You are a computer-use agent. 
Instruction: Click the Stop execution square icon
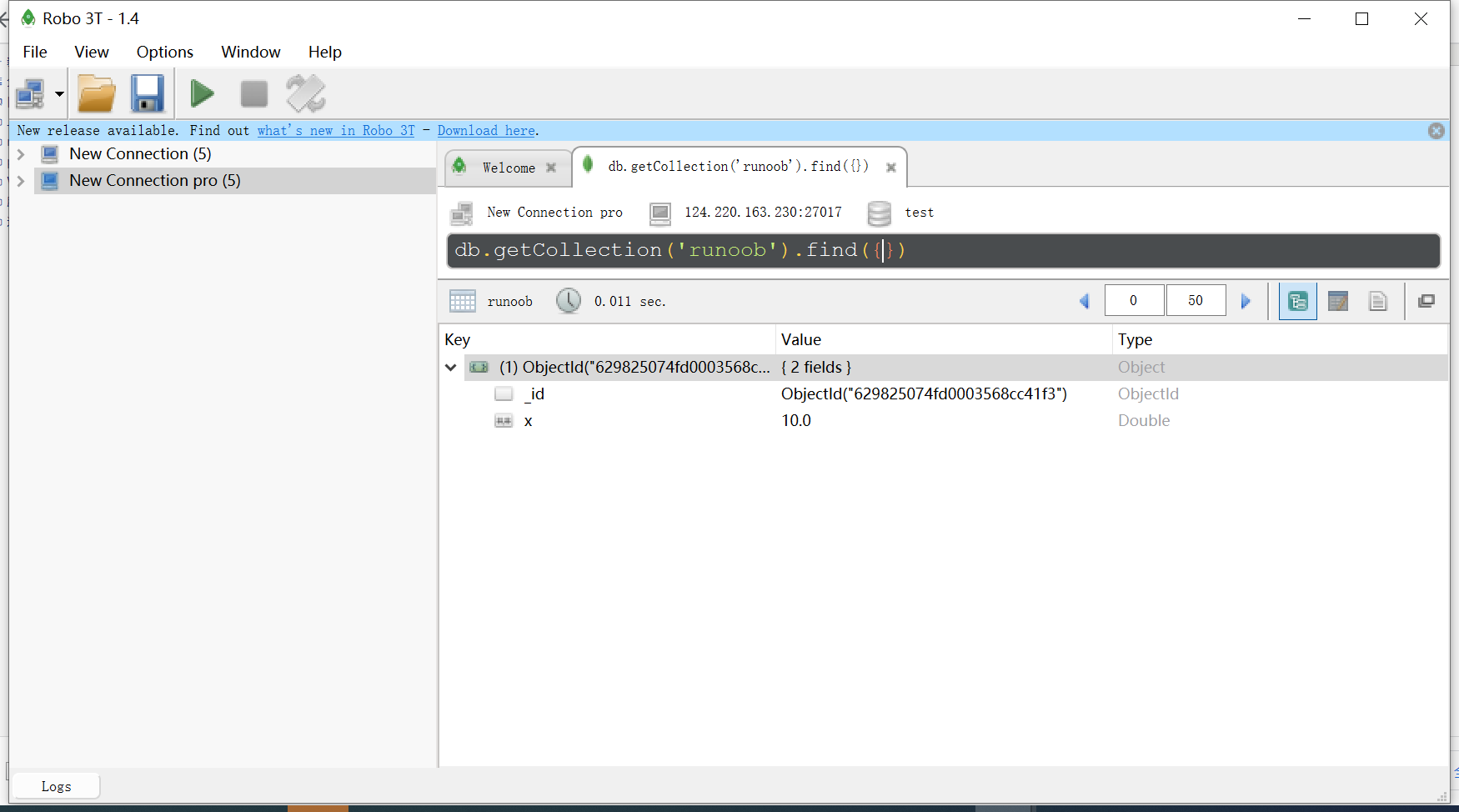click(253, 93)
